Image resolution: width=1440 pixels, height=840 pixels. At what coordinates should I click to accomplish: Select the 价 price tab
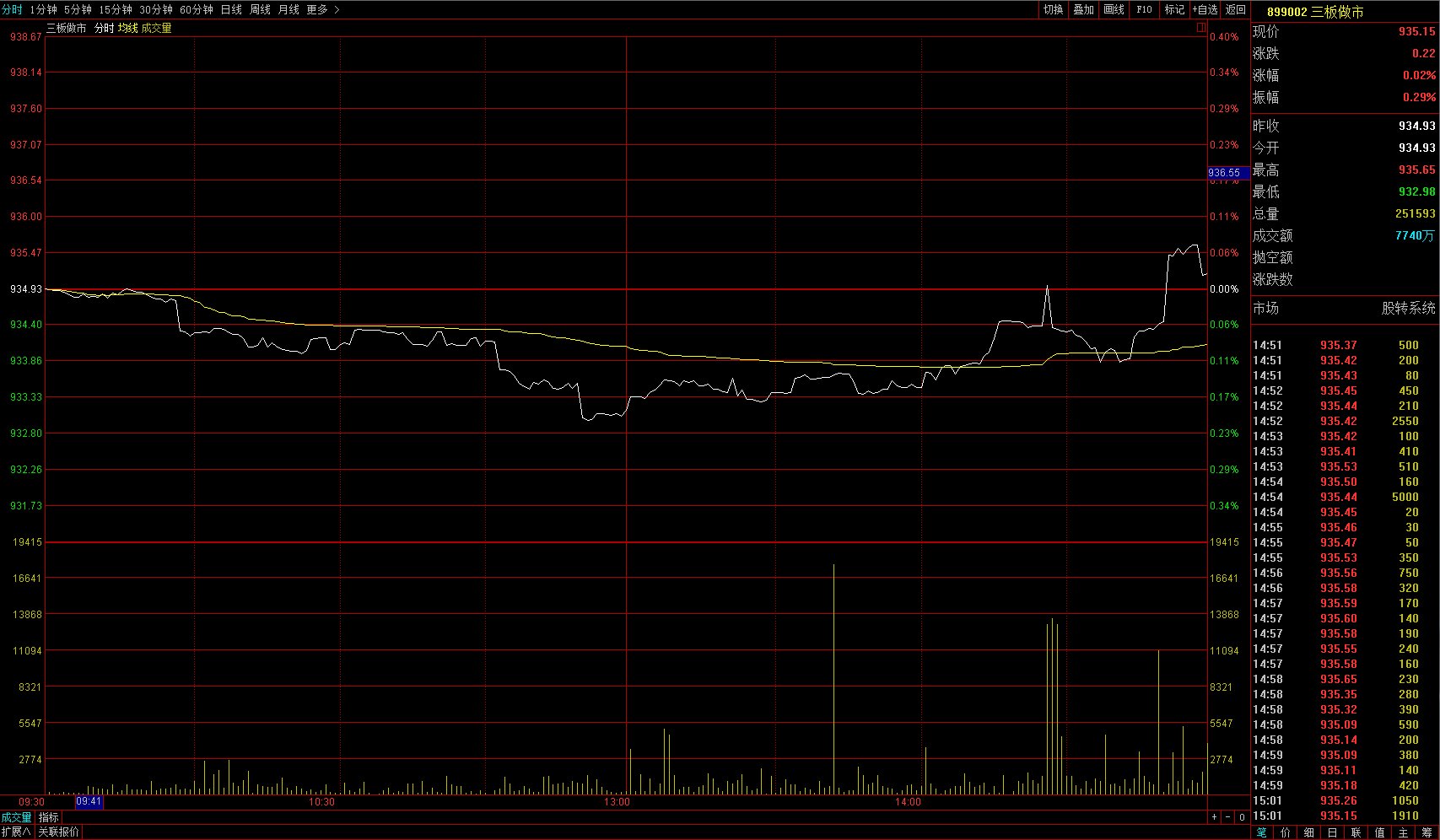click(x=1285, y=832)
